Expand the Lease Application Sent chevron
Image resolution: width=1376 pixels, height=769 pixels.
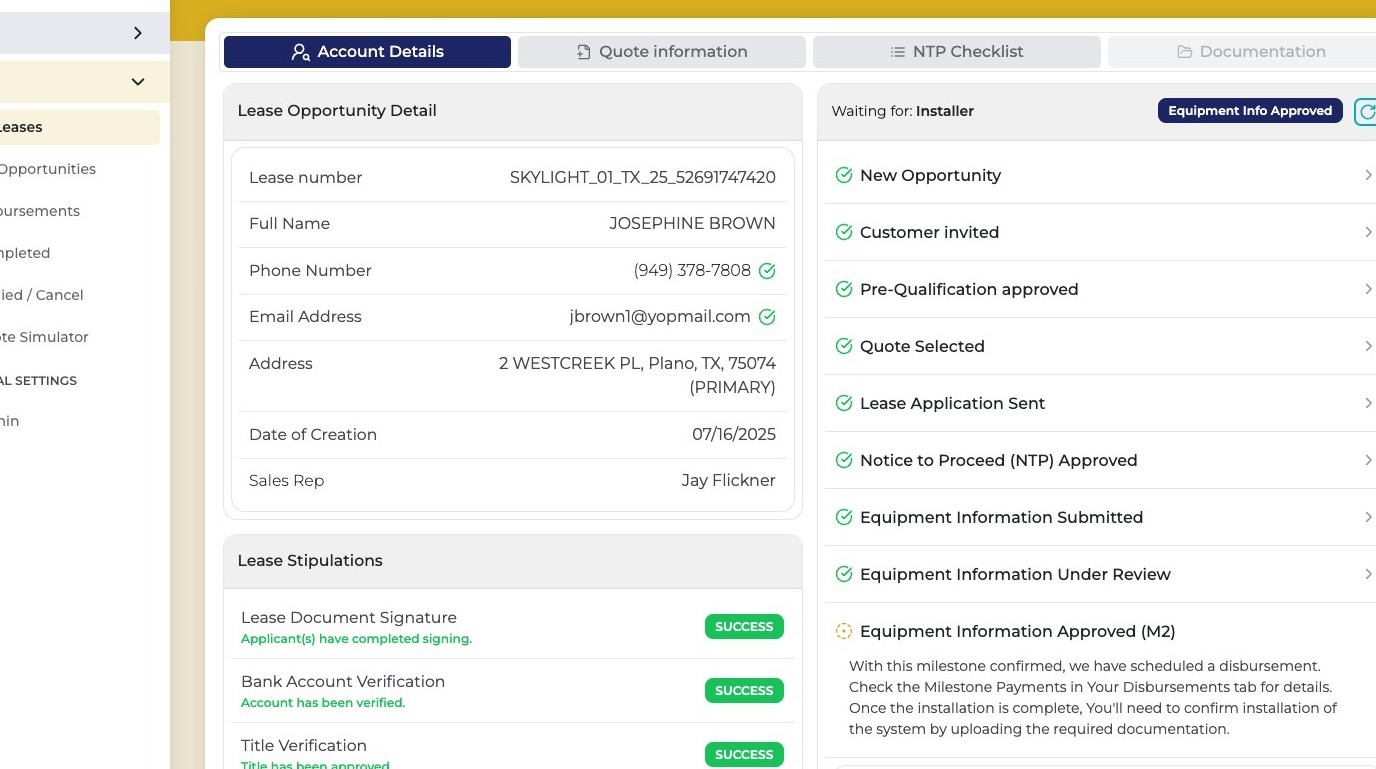[x=1368, y=403]
